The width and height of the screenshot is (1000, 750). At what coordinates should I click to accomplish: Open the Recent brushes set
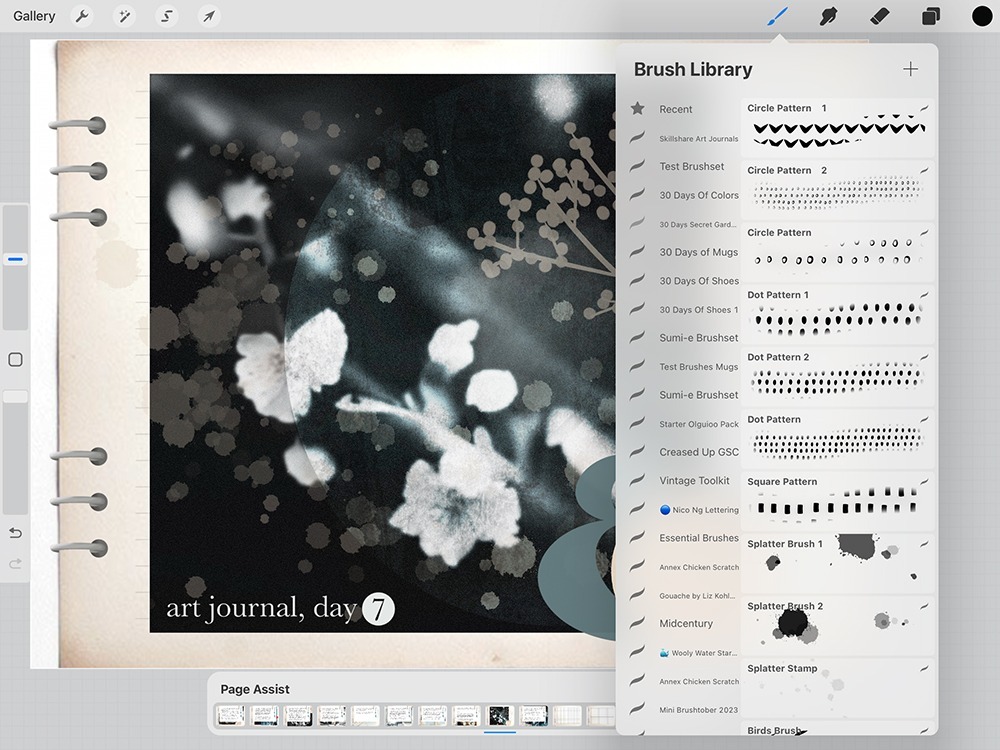point(676,109)
